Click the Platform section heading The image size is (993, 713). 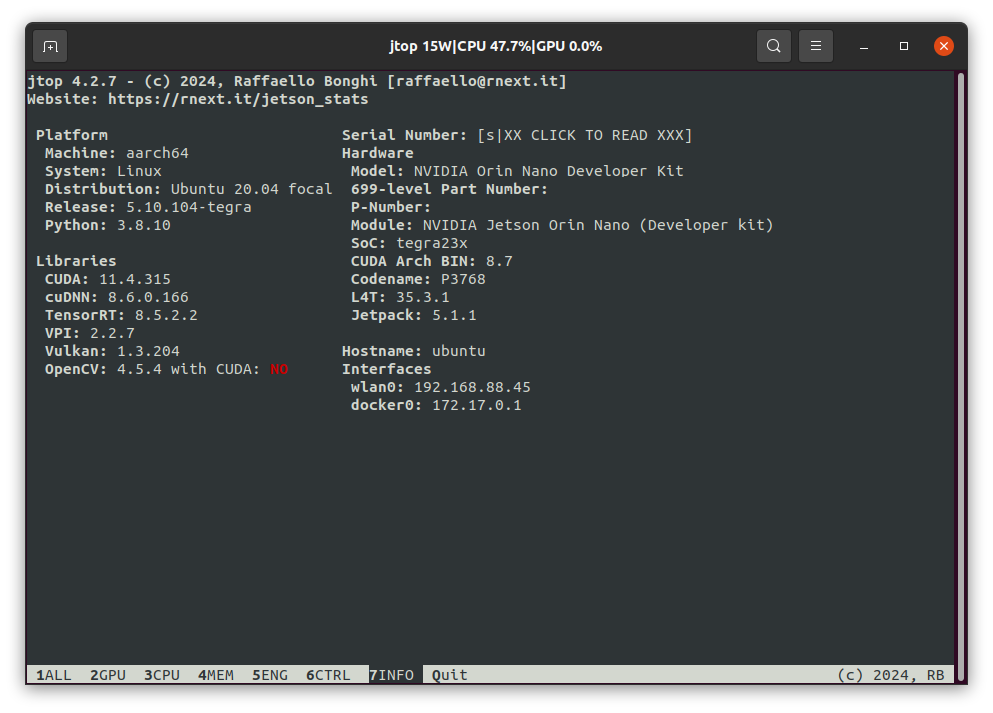[x=72, y=136]
